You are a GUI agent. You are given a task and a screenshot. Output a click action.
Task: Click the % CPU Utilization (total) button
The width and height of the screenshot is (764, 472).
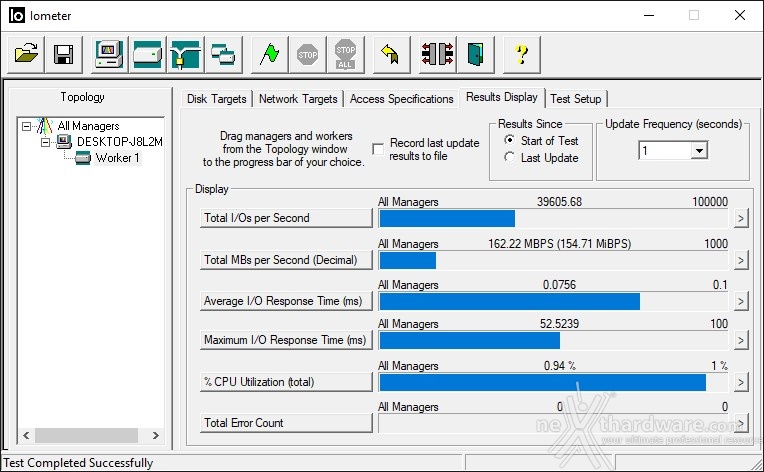(x=286, y=382)
